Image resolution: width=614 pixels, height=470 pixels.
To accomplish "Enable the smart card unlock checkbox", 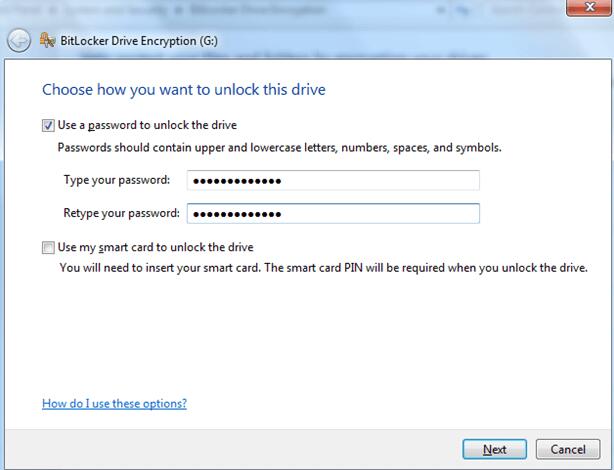I will click(48, 248).
